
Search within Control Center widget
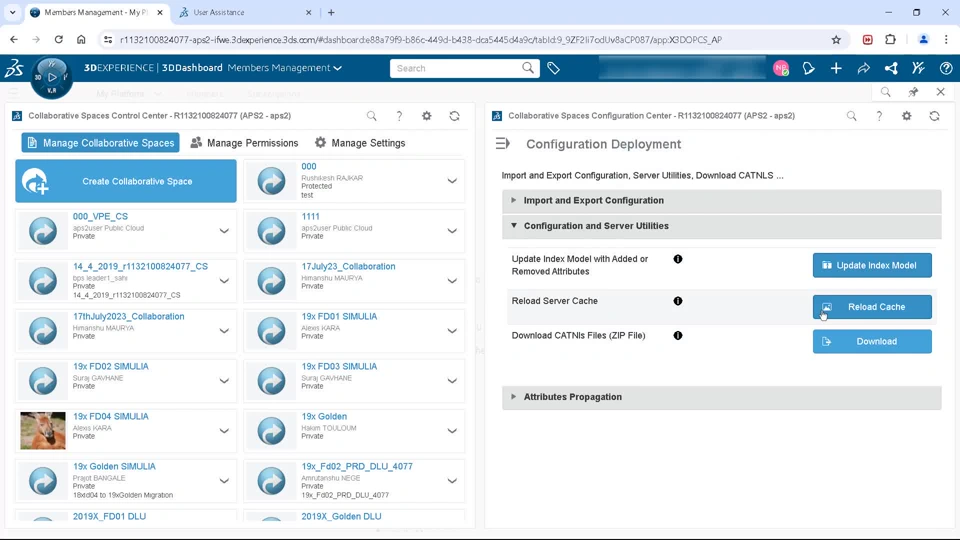372,116
